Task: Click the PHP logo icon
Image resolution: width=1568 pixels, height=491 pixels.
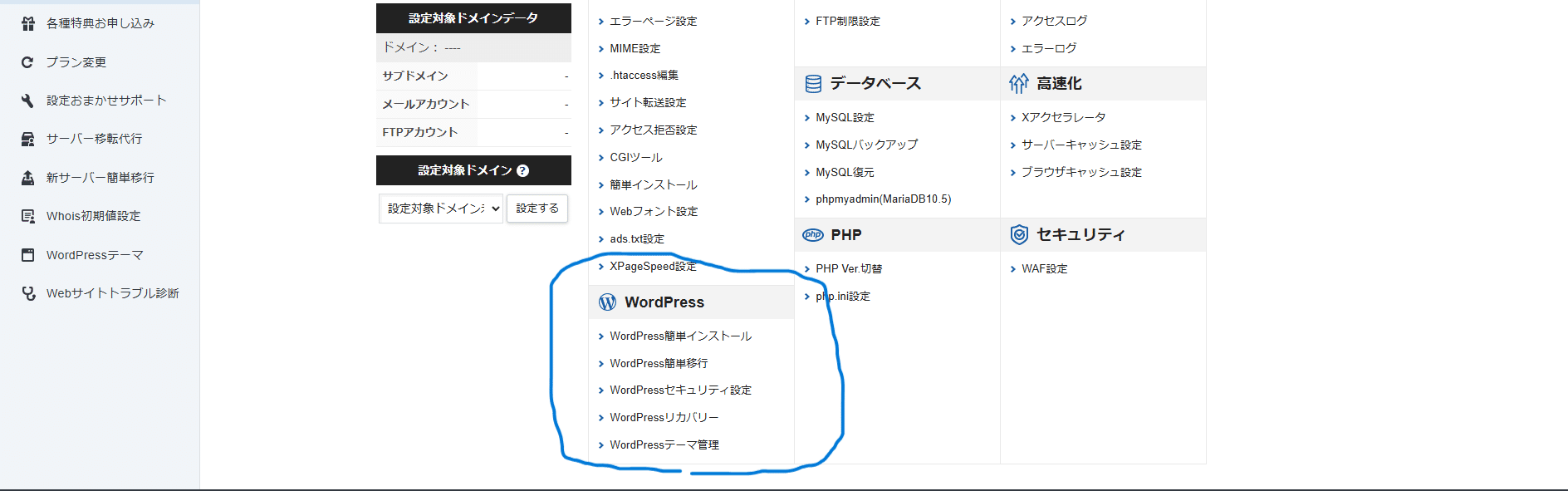Action: (x=813, y=235)
